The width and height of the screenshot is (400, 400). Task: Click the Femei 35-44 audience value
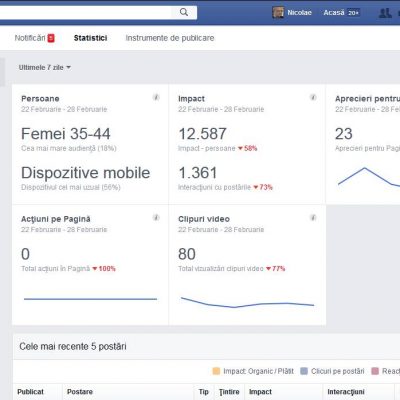[x=66, y=134]
